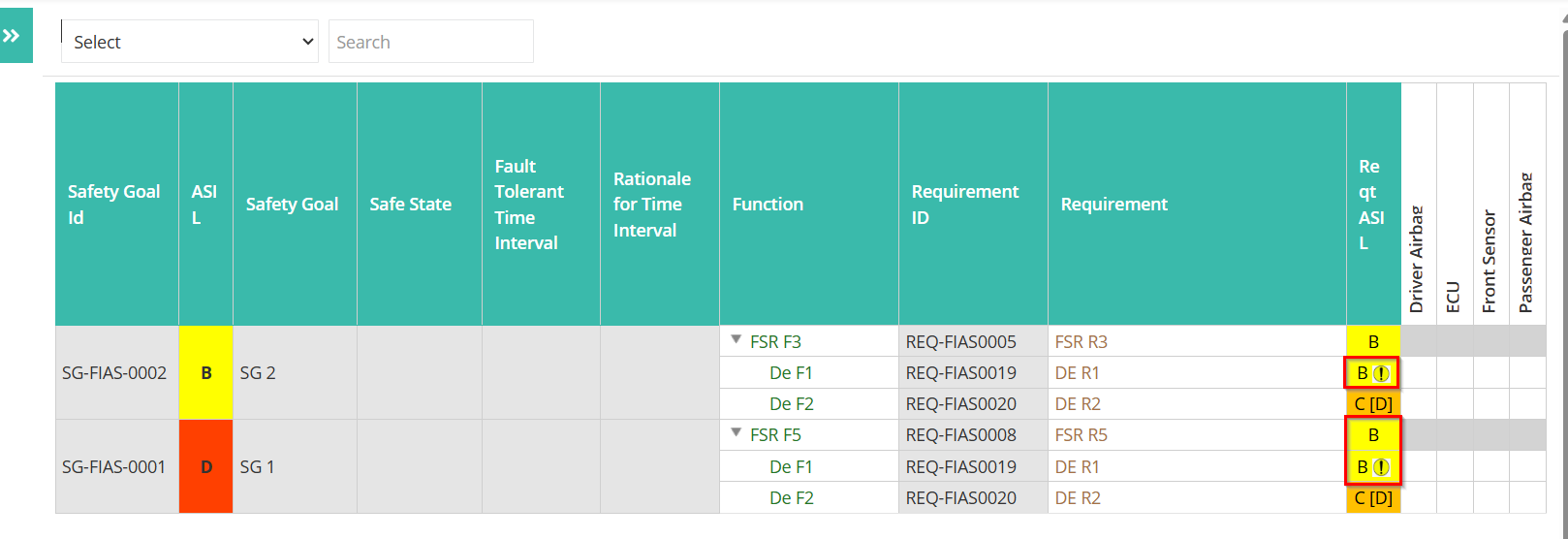Select the yellow ASIL B cell of SG-FIAS-0002
Image resolution: width=1568 pixels, height=539 pixels.
pyautogui.click(x=205, y=372)
